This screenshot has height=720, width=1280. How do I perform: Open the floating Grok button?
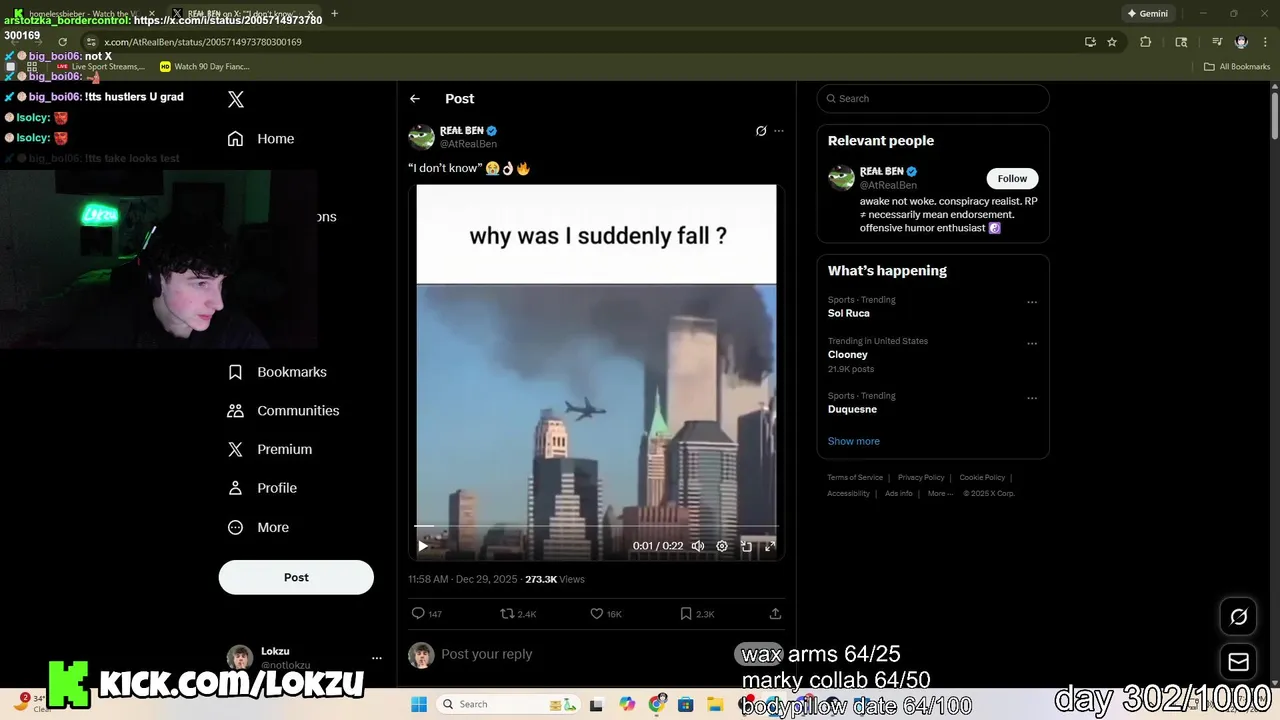[1238, 617]
